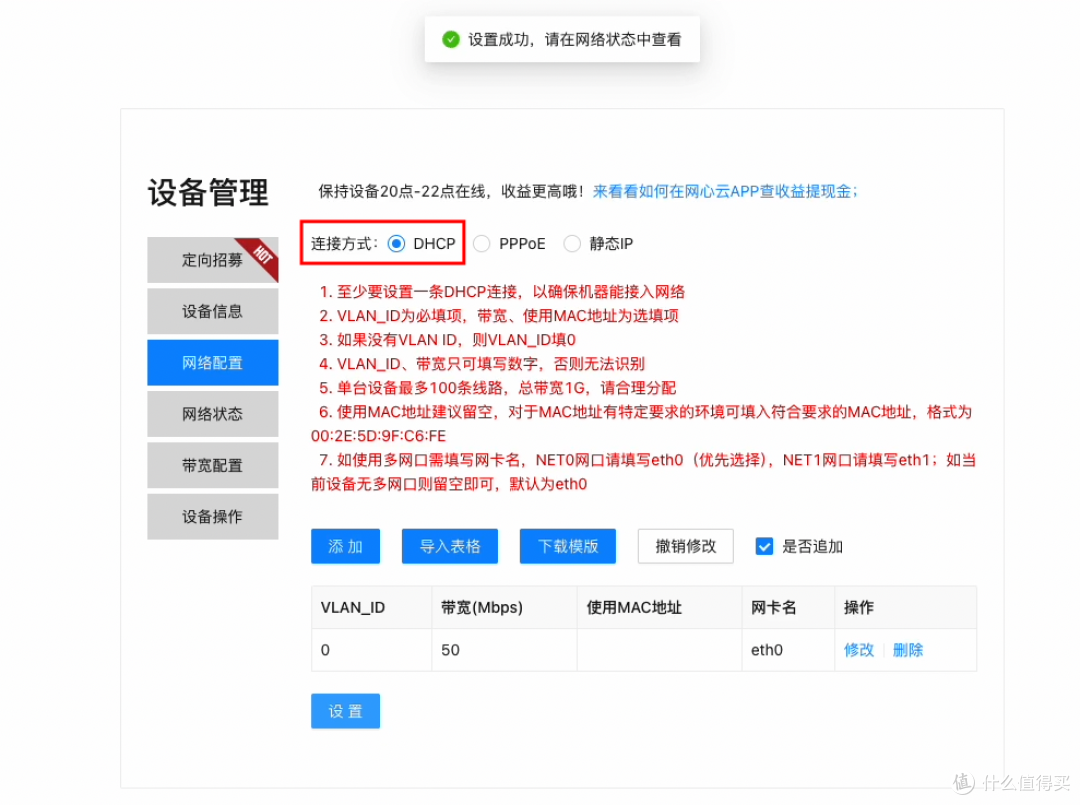Switch to the 网络配置 sidebar tab
This screenshot has height=805, width=1080.
(x=213, y=363)
